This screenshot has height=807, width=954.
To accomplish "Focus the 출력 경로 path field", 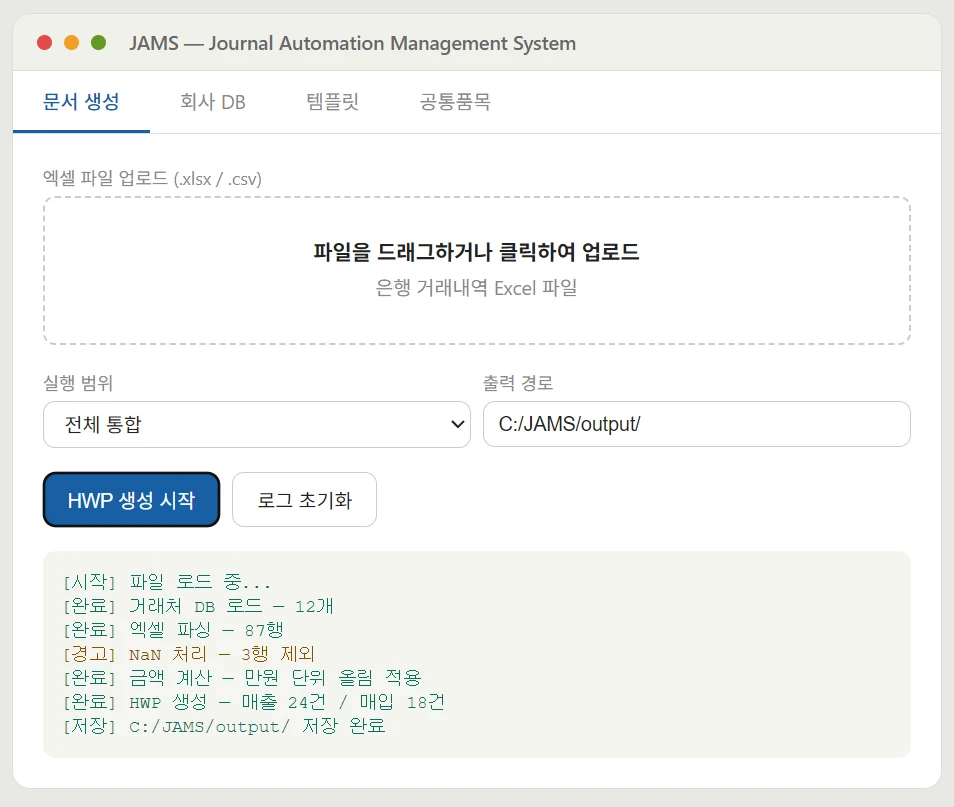I will click(697, 424).
